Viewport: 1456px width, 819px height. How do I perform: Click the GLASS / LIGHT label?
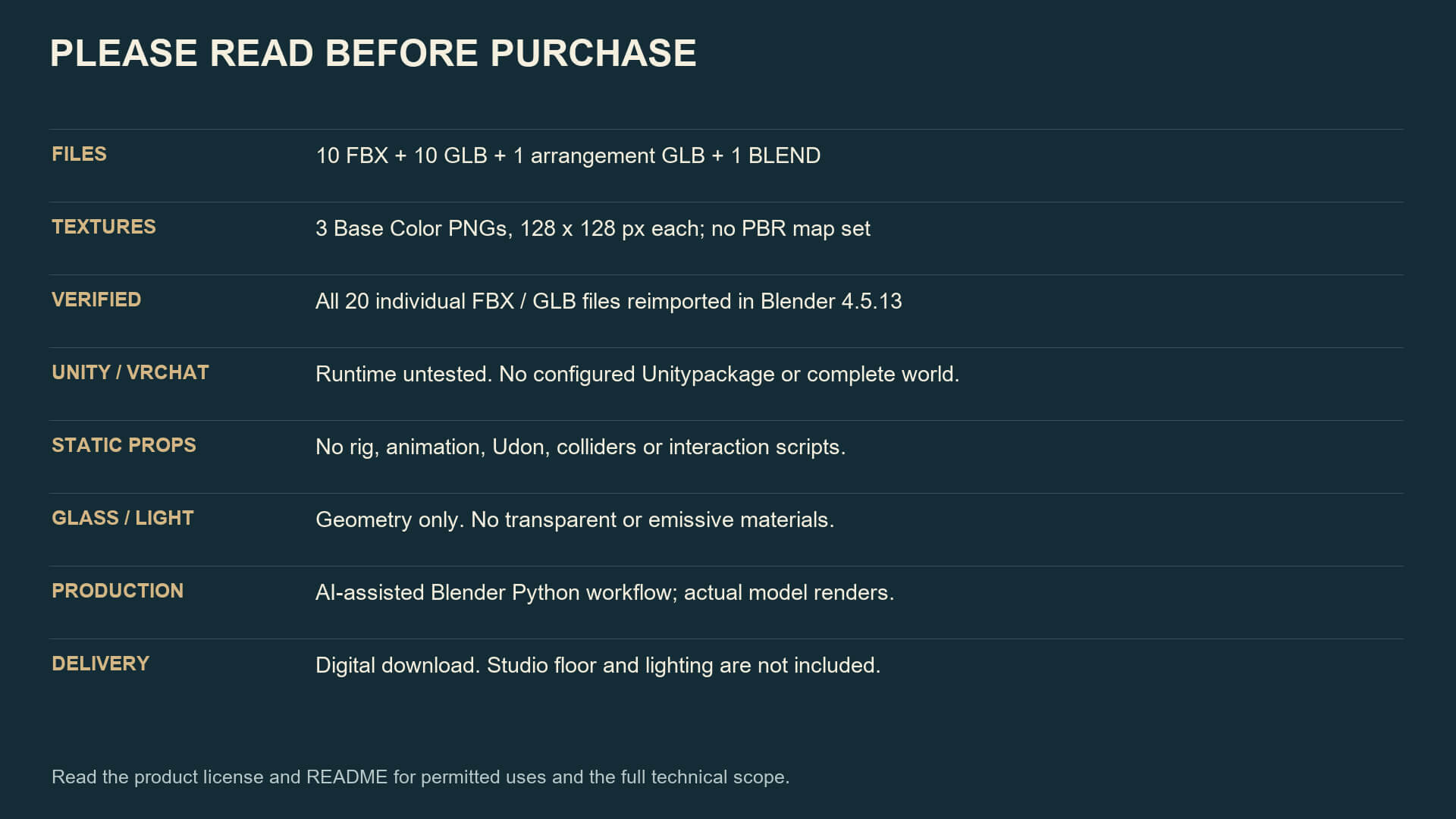pyautogui.click(x=123, y=518)
